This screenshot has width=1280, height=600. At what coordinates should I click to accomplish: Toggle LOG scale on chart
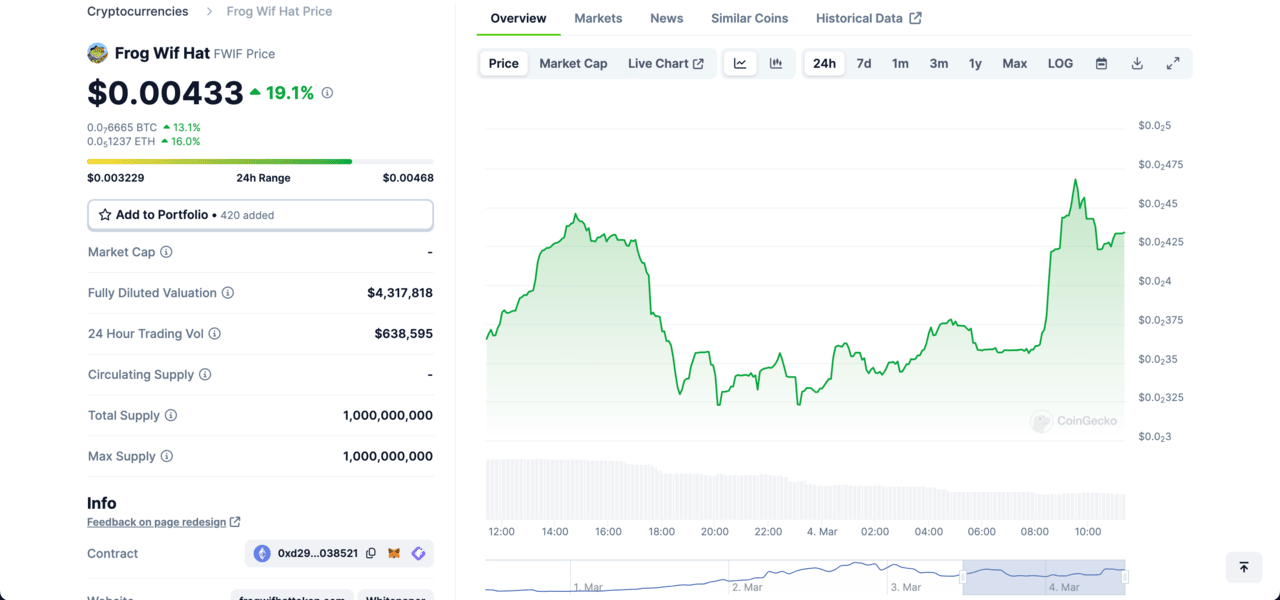1060,63
